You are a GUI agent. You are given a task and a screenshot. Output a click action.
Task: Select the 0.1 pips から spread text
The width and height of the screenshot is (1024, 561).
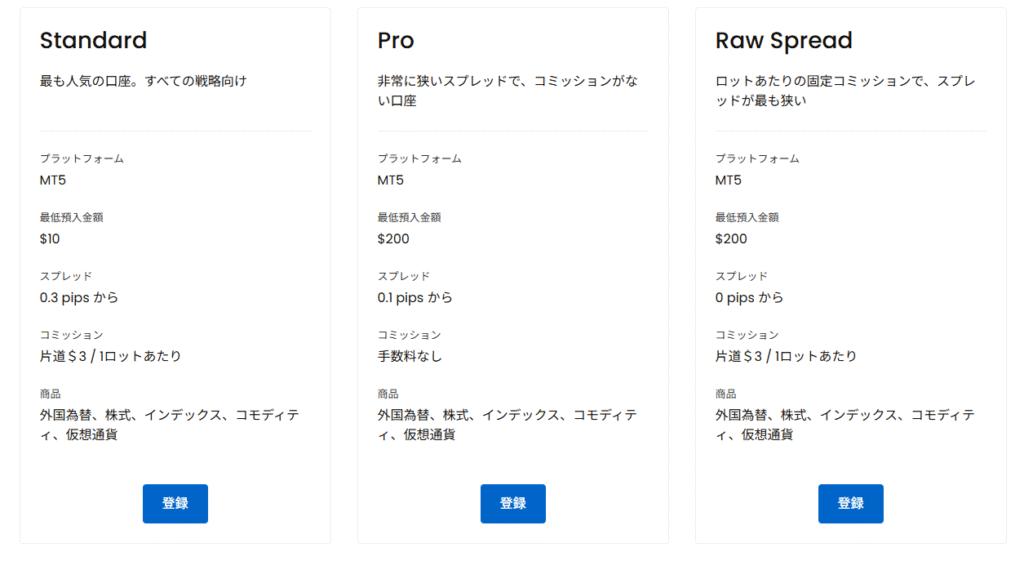(415, 297)
